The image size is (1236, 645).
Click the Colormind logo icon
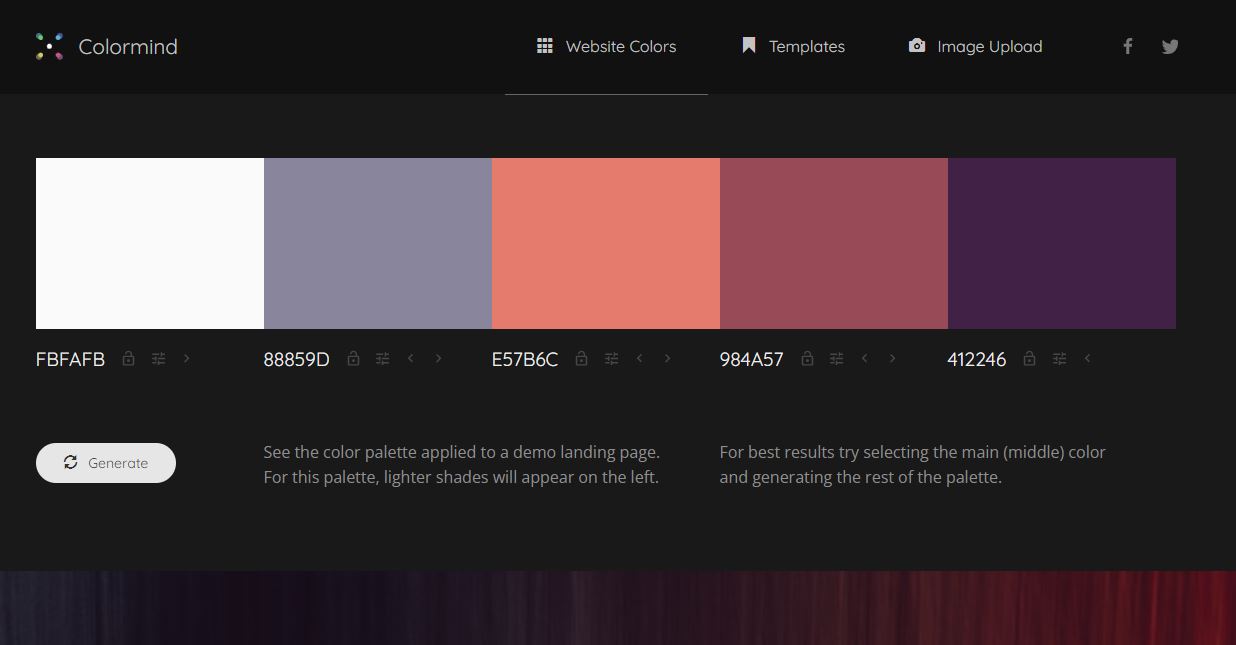point(49,46)
